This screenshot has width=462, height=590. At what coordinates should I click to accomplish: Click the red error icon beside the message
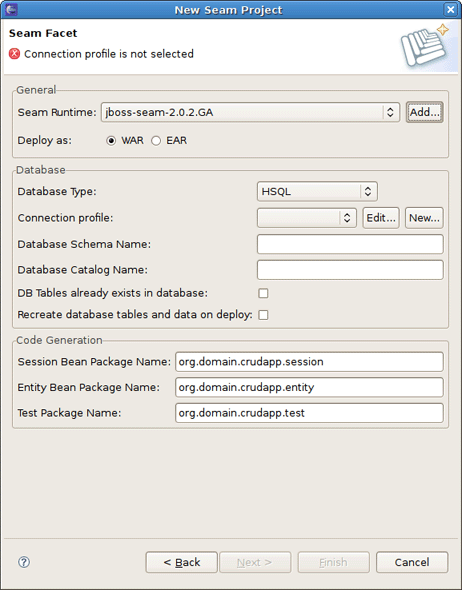click(14, 54)
